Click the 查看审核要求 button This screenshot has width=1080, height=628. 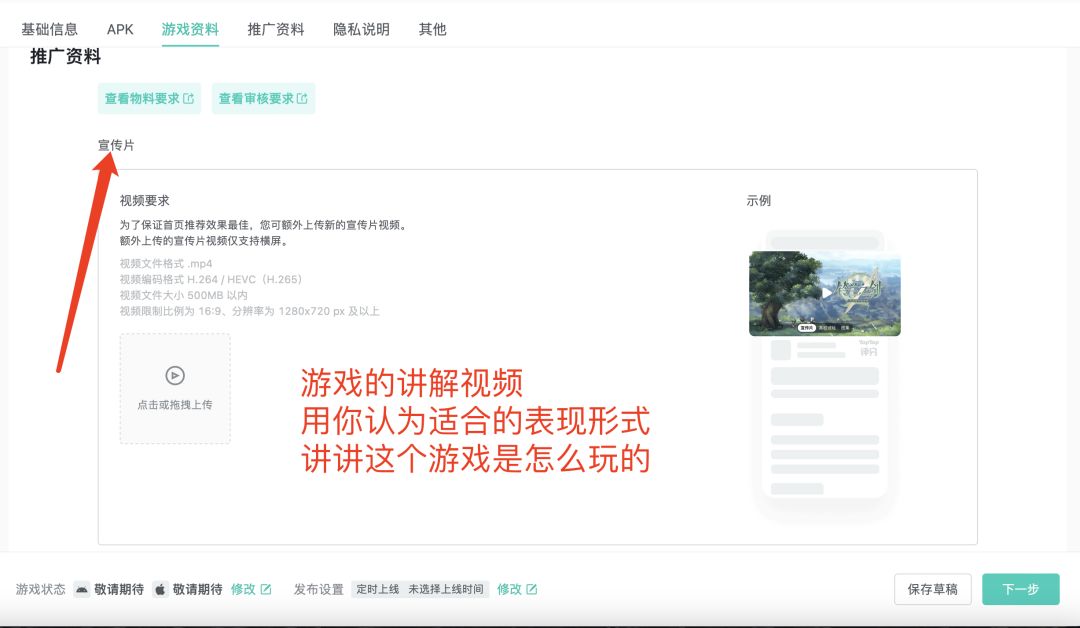tap(263, 98)
